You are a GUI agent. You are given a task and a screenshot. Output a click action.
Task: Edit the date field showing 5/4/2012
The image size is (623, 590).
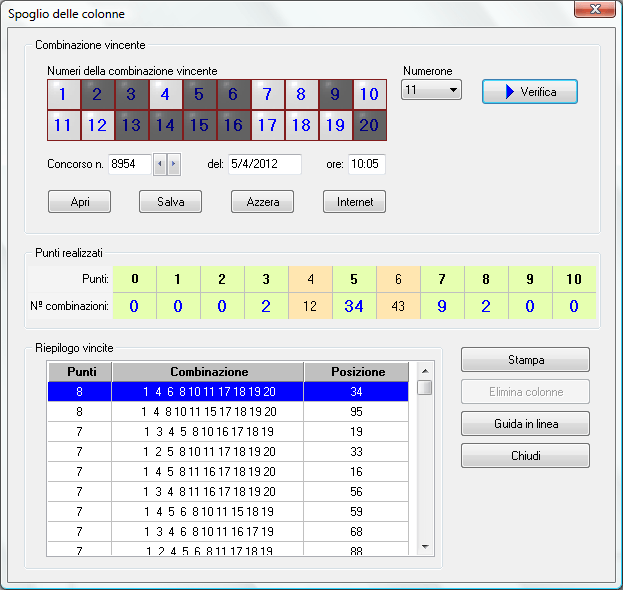pyautogui.click(x=264, y=164)
